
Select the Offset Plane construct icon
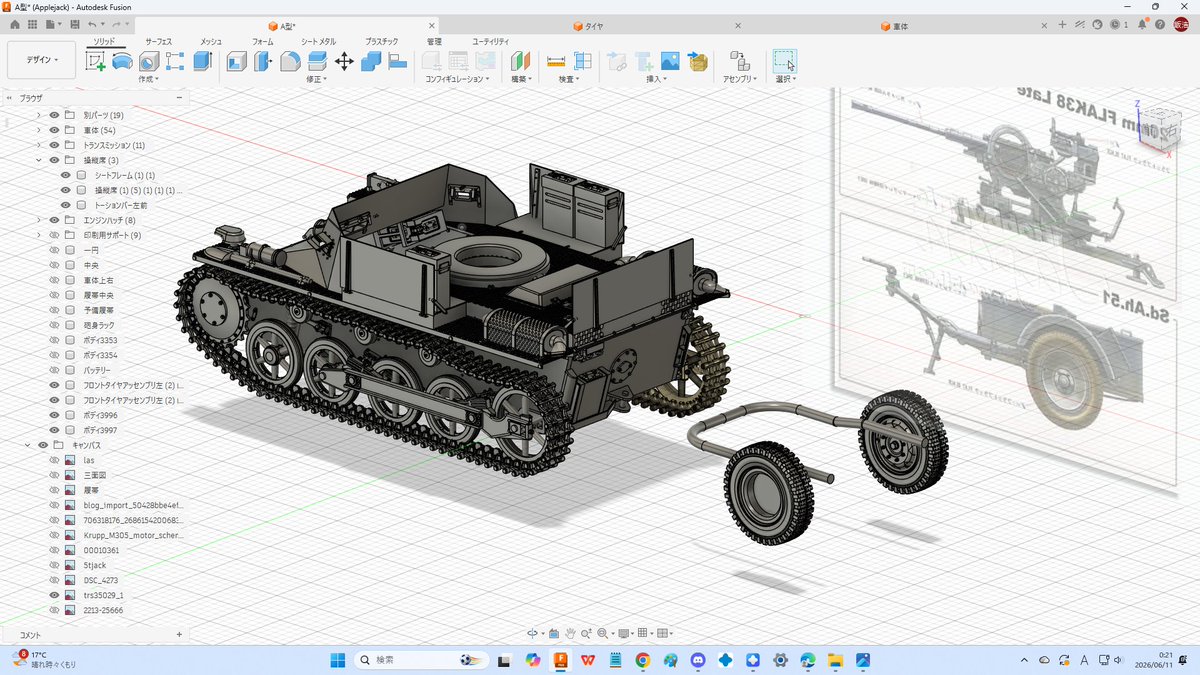click(520, 61)
